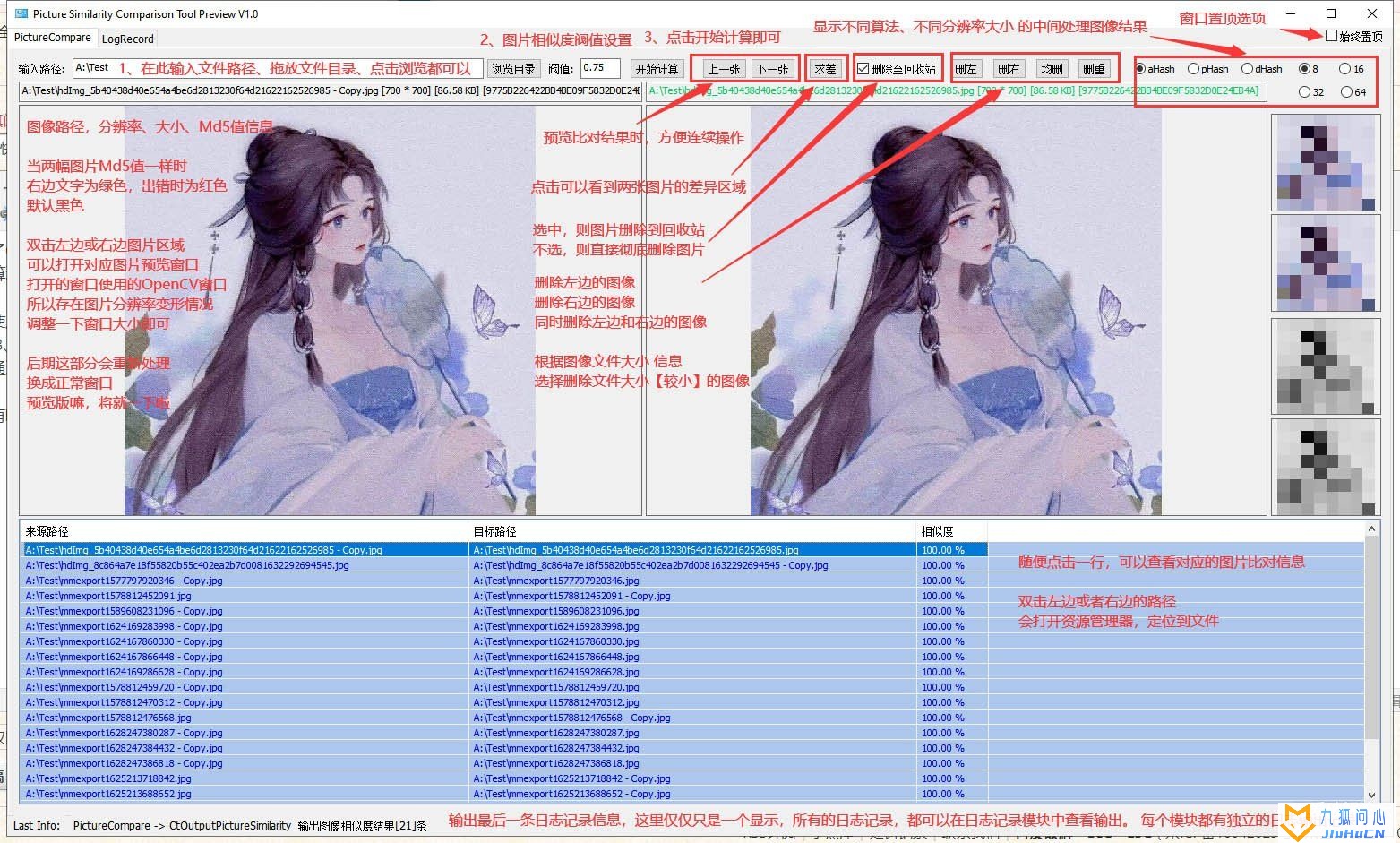
Task: Click the first grayscale hash thumbnail
Action: 1326,366
